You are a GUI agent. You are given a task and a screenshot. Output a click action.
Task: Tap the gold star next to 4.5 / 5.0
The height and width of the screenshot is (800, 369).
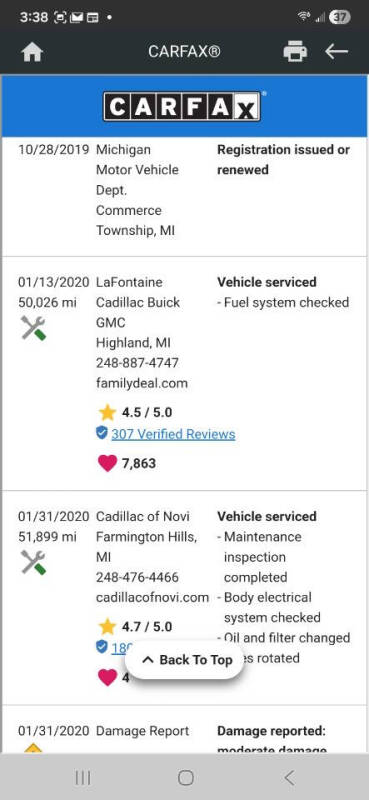tap(107, 412)
